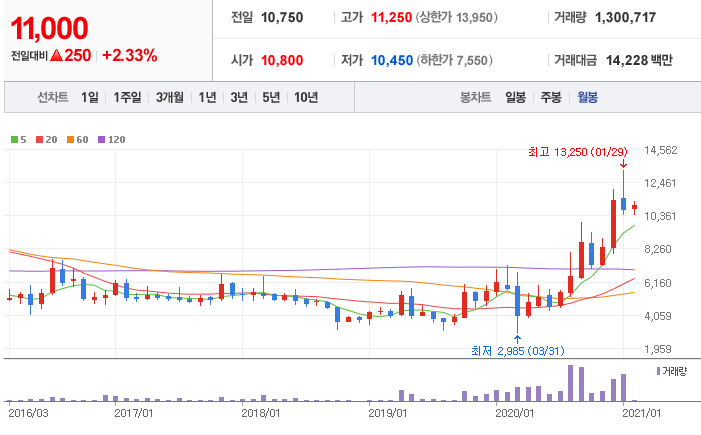
Task: Click the red 20-period moving average swatch
Action: [x=39, y=139]
